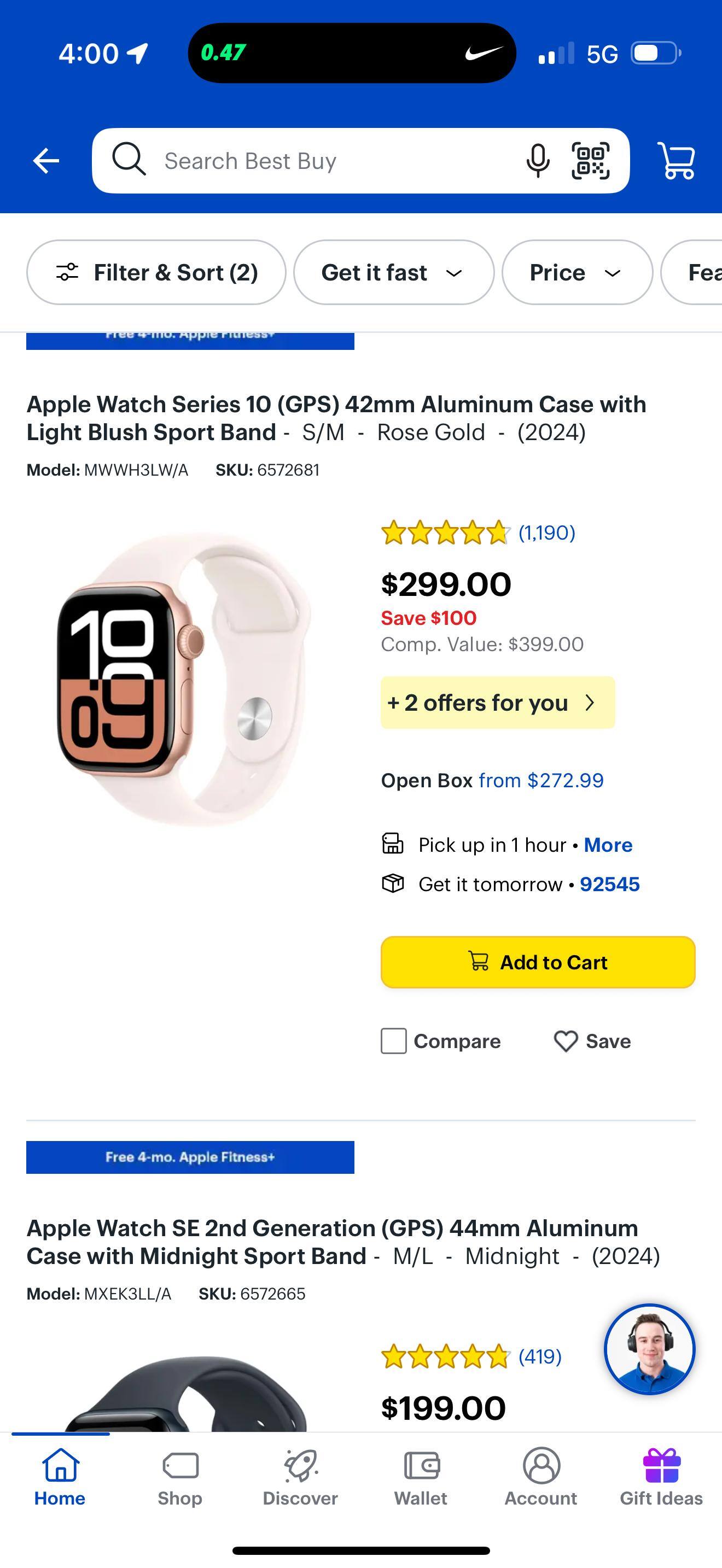Open the Gift Ideas tab
Viewport: 722px width, 1568px height.
click(661, 1477)
